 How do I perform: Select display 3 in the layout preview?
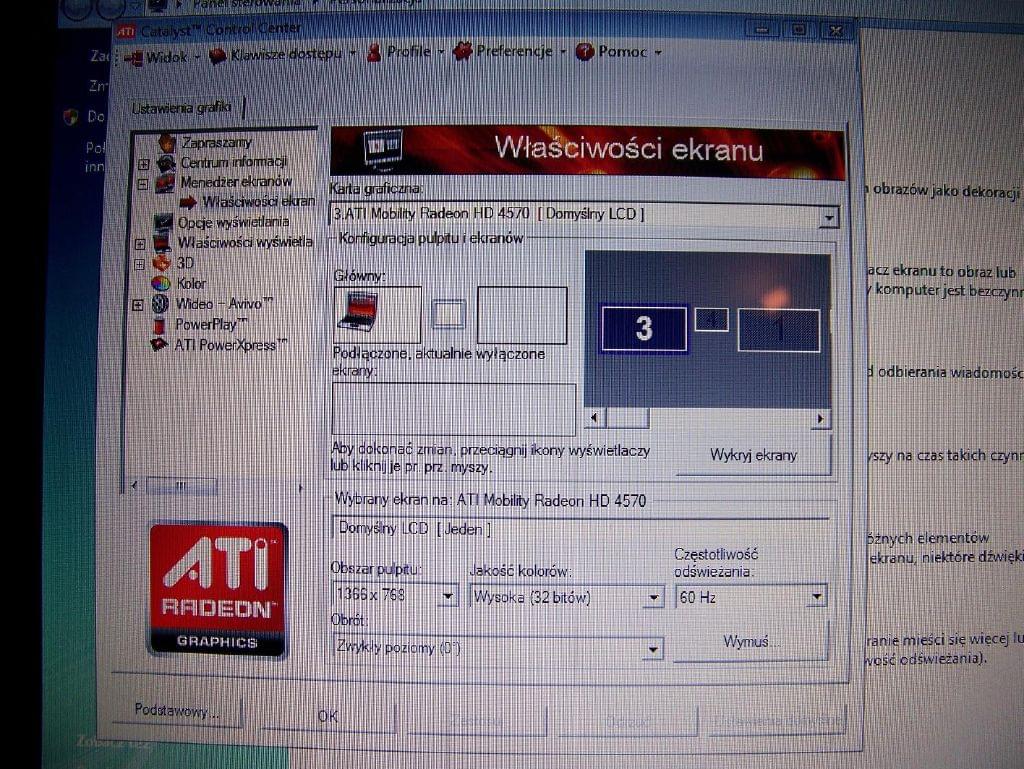pos(643,329)
